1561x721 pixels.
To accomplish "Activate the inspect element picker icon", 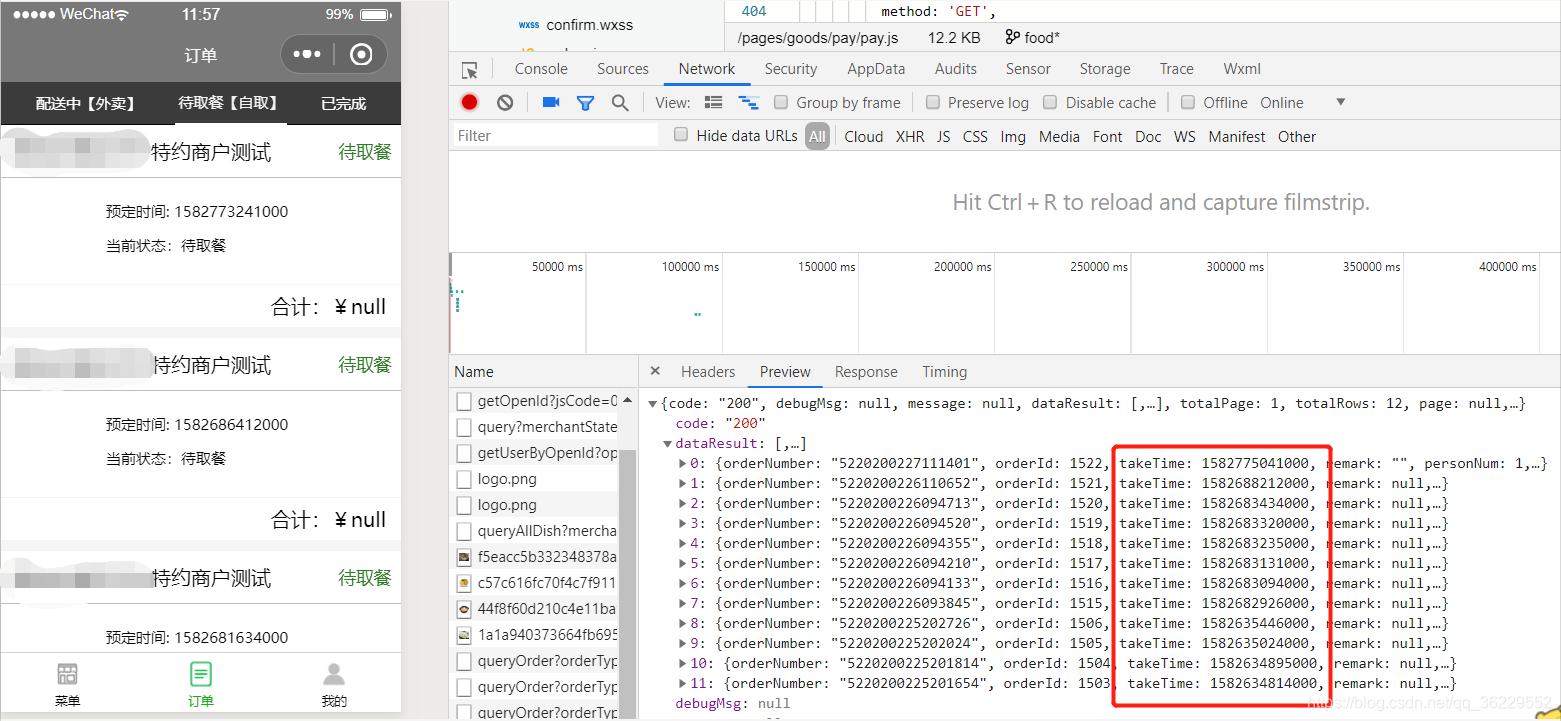I will click(469, 70).
